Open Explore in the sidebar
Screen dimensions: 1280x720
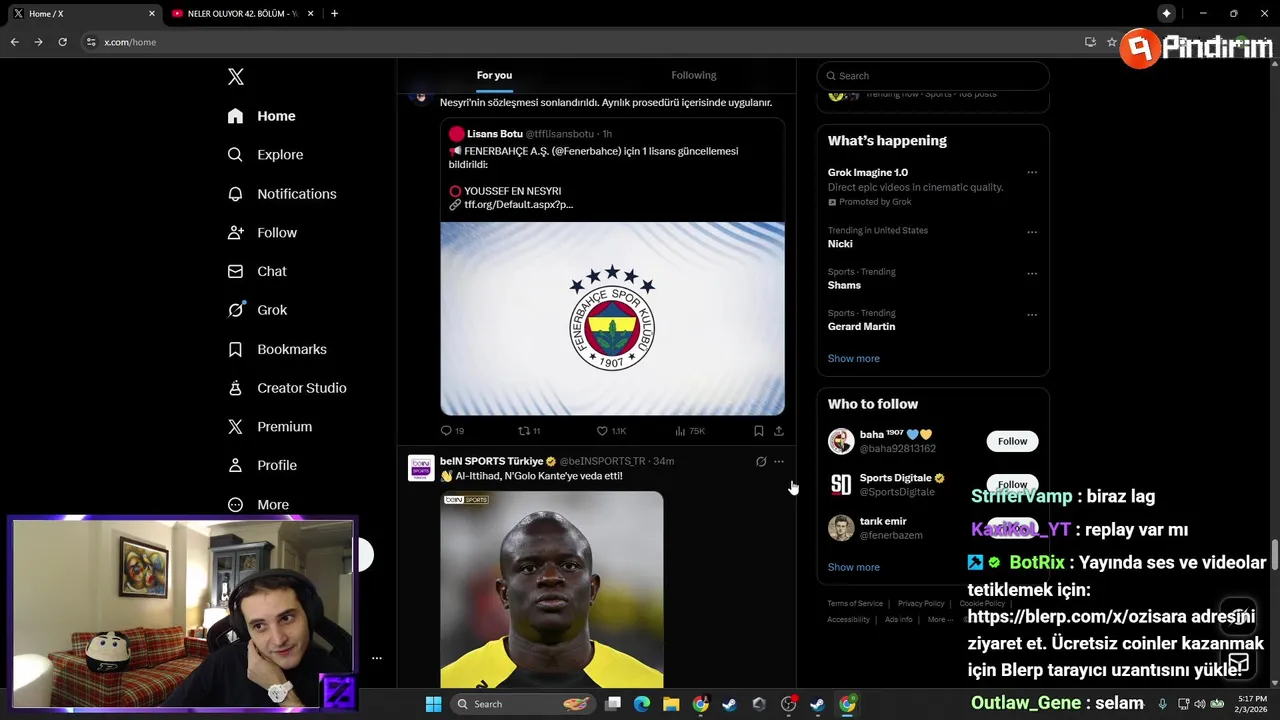[x=265, y=155]
